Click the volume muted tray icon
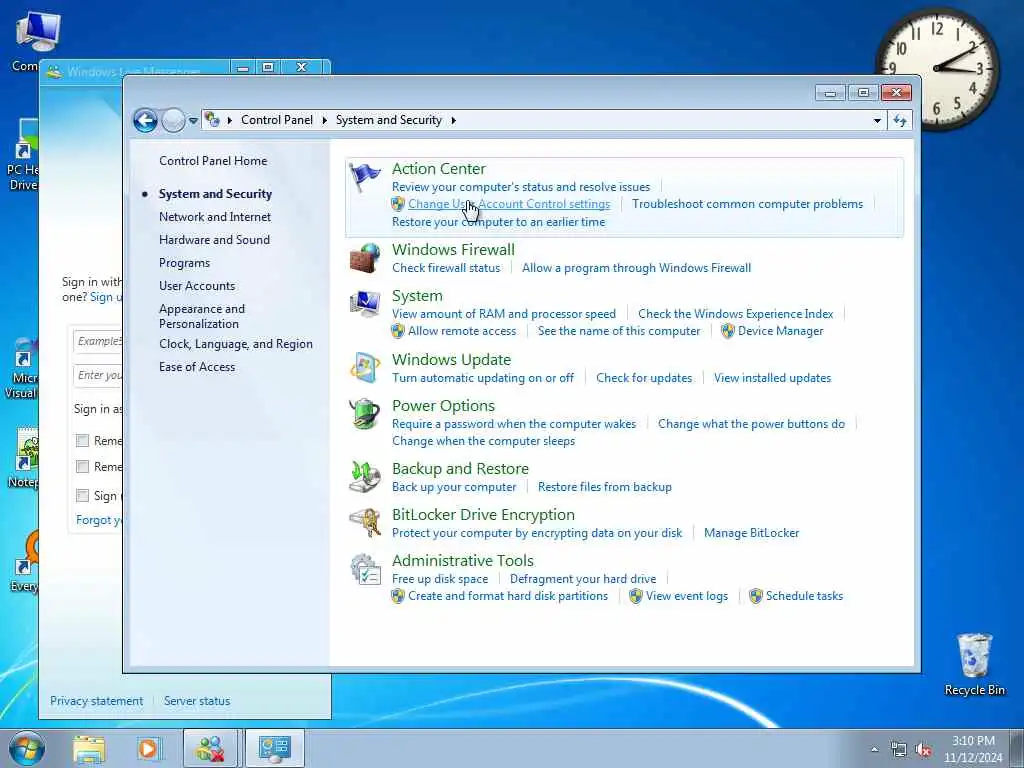The height and width of the screenshot is (768, 1024). tap(923, 750)
